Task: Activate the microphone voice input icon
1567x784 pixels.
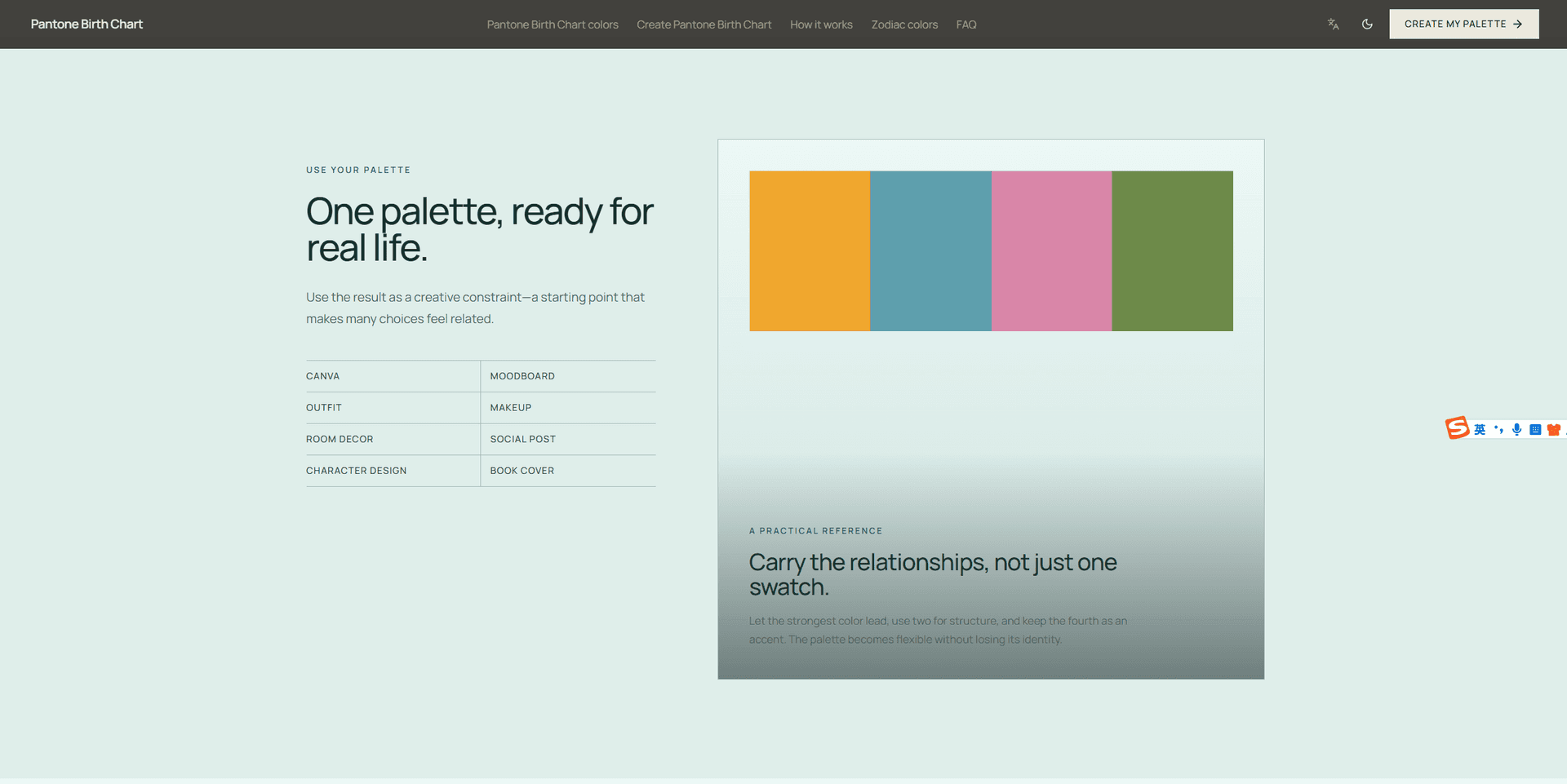Action: (1516, 430)
